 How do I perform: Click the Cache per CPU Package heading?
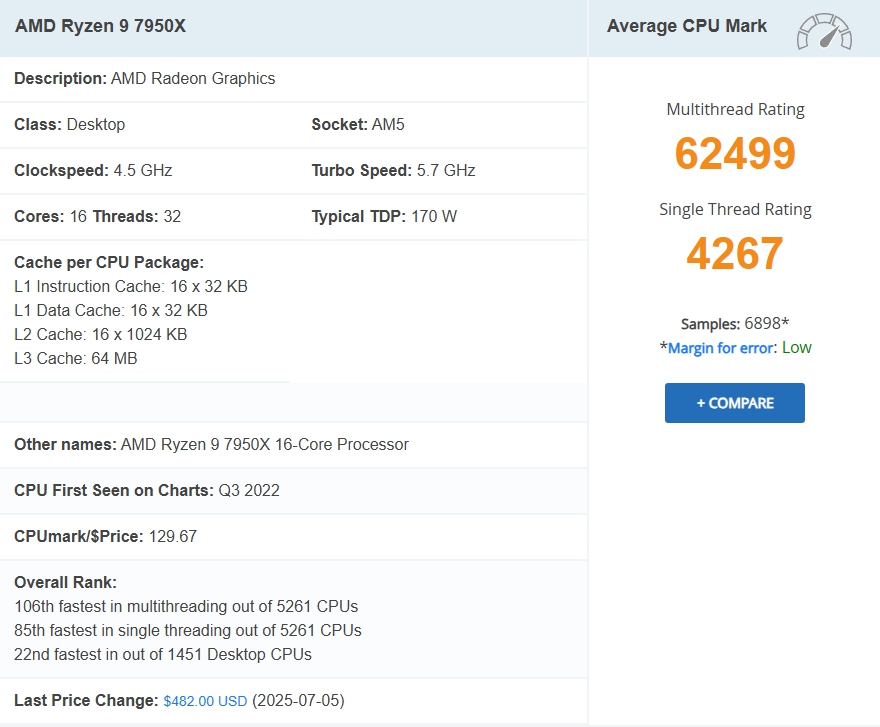(x=109, y=263)
